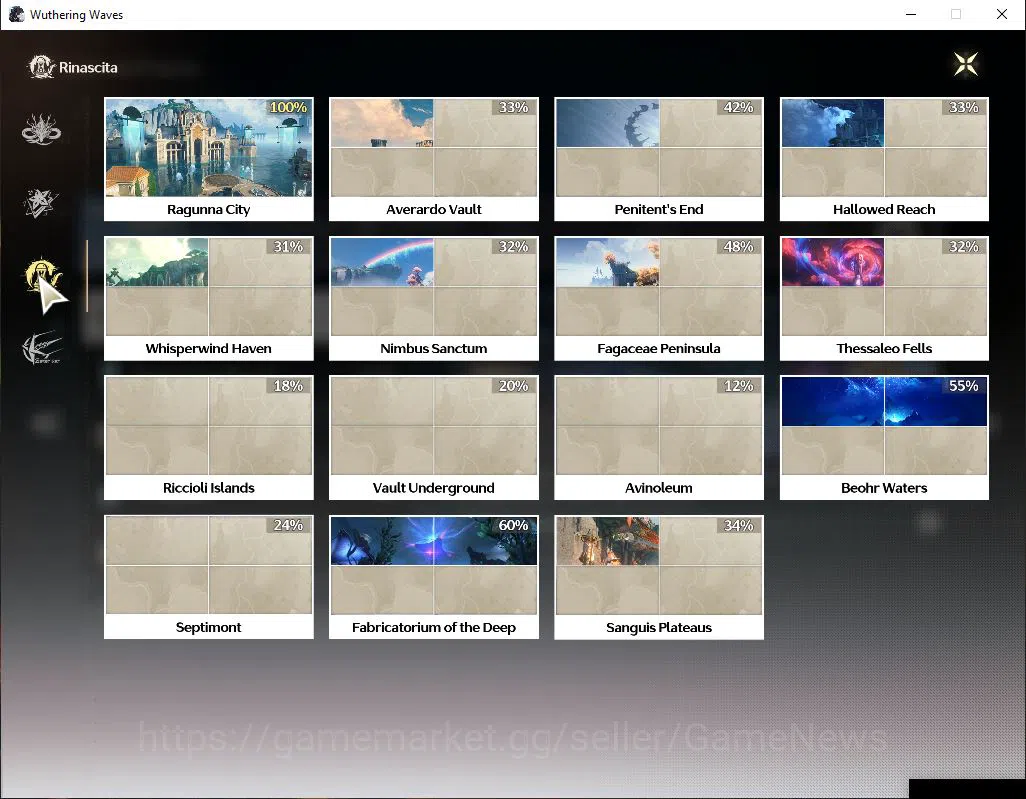Viewport: 1026px width, 799px height.
Task: Click the 55% badge on Beohr Waters
Action: coord(964,386)
